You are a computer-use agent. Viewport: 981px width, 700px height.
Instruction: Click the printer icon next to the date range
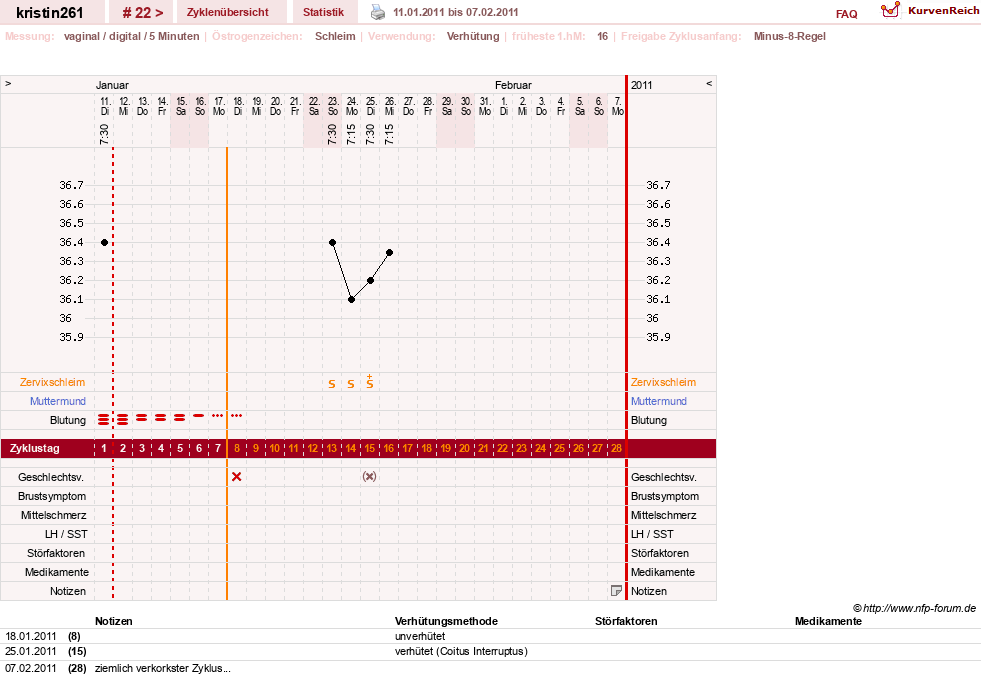click(378, 12)
